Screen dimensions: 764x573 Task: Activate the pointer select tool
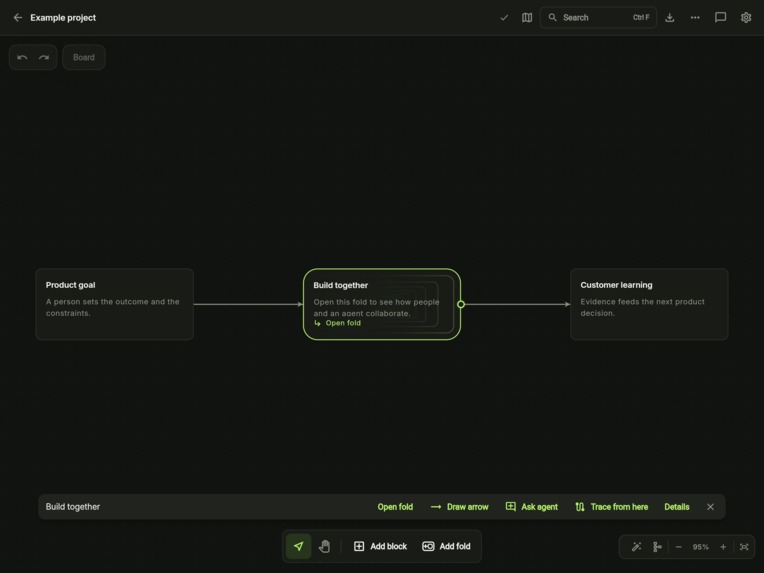[x=299, y=546]
